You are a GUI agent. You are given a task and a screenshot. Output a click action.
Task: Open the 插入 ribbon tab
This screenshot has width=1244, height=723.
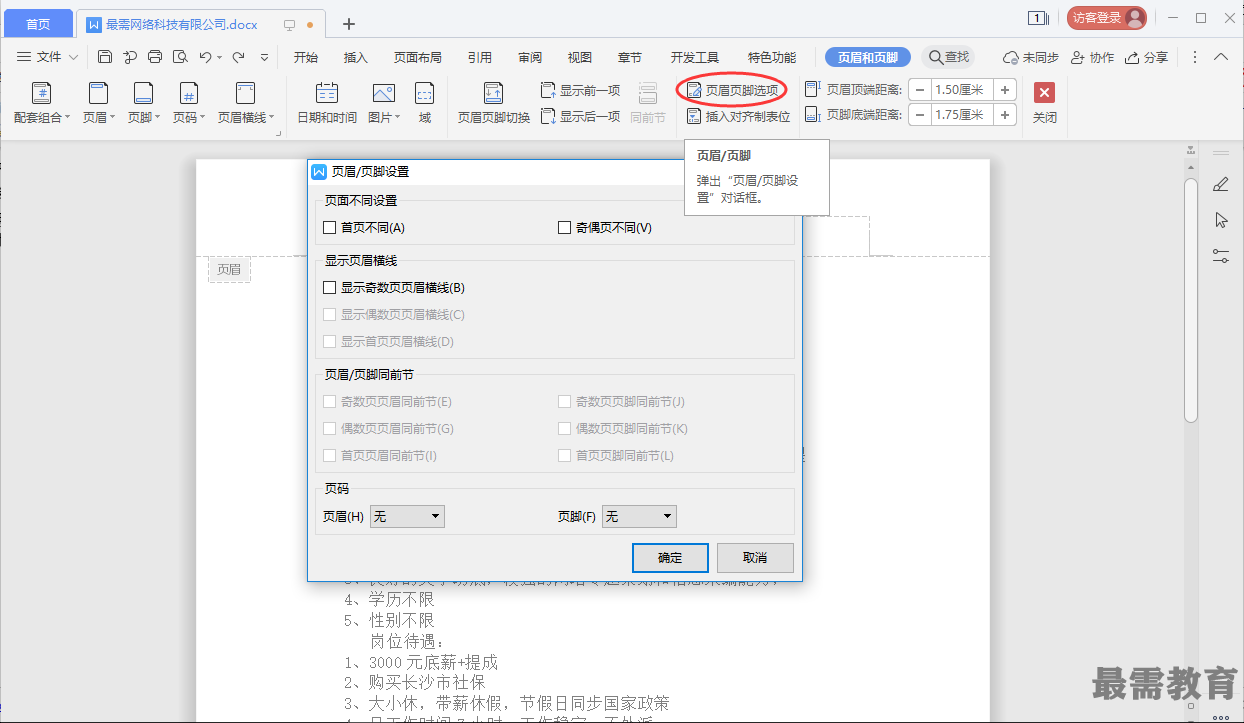pos(356,57)
